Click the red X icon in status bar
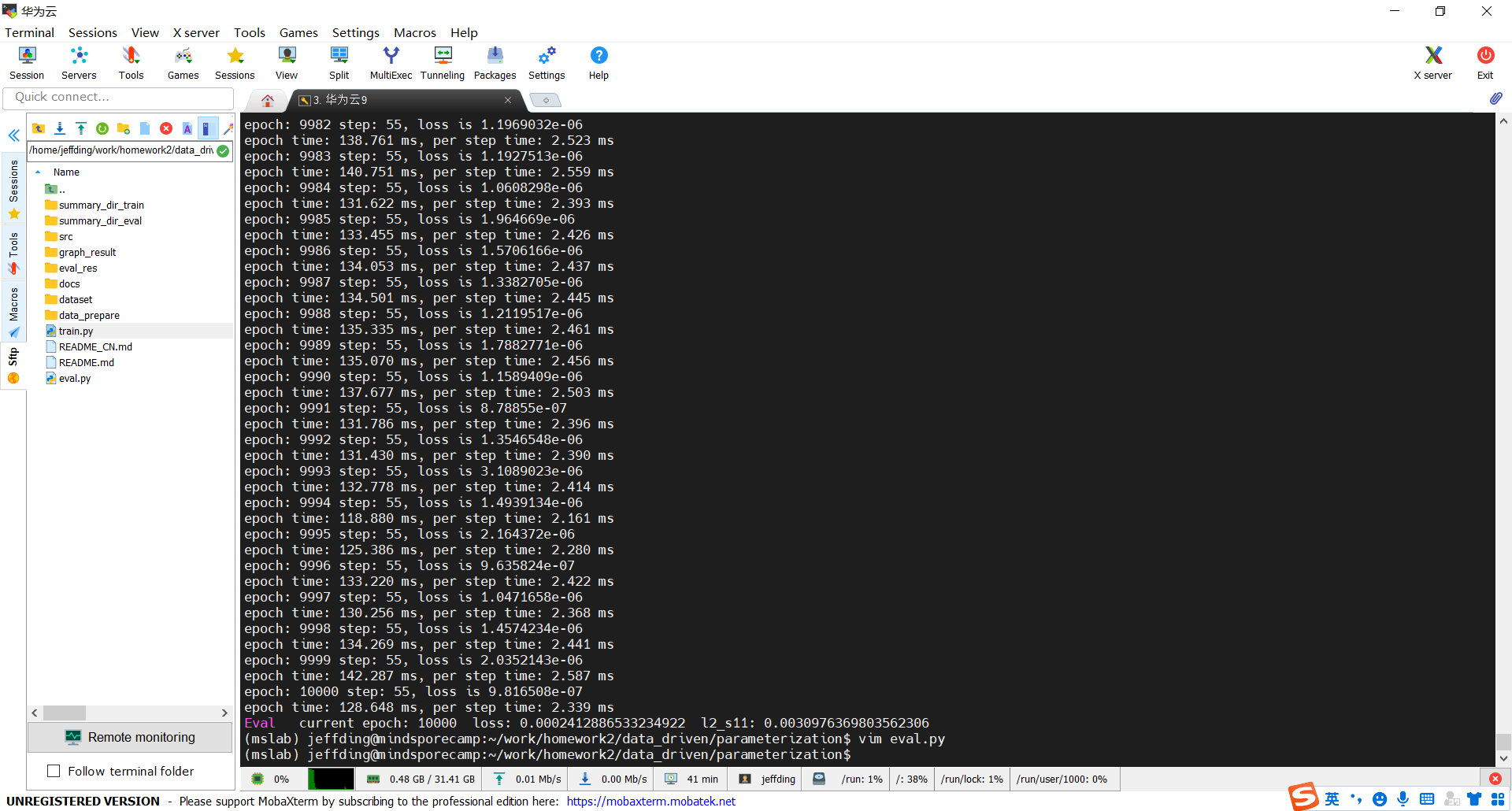 coord(1495,779)
